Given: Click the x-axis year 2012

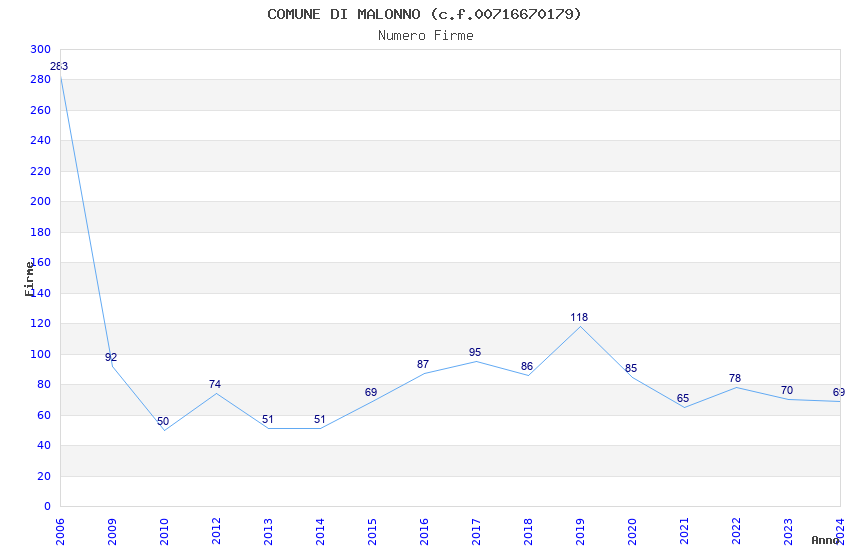Looking at the screenshot, I should pos(216,532).
